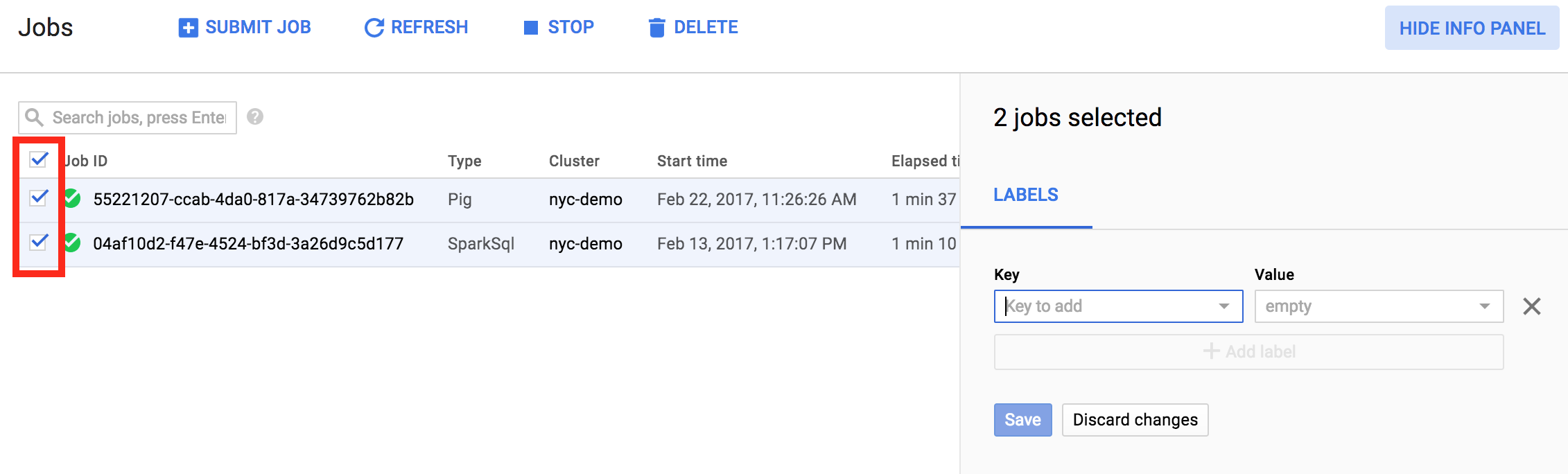Viewport: 1568px width, 474px height.
Task: Click green status icon of SparkSql job
Action: tap(72, 243)
